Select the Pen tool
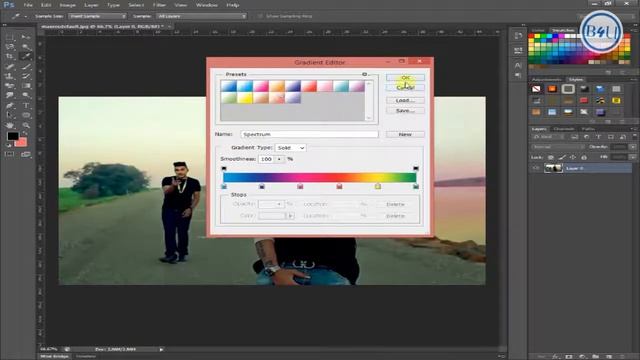640x360 pixels. (10, 105)
